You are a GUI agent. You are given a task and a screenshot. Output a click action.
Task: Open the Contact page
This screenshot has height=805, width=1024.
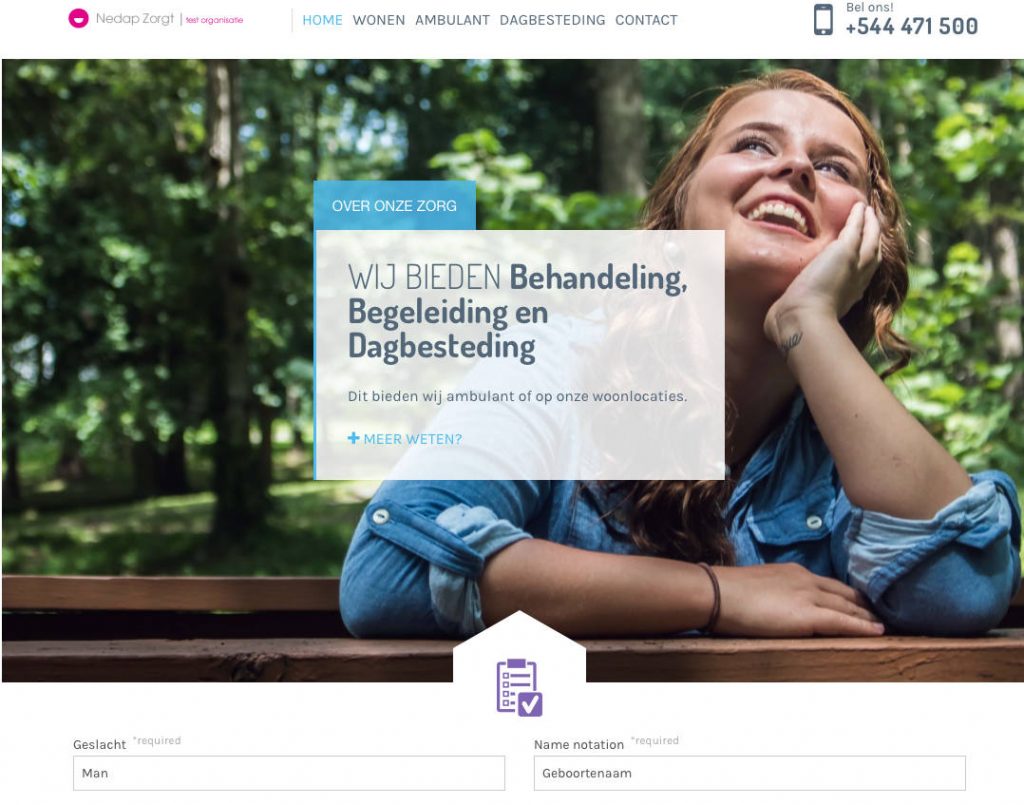point(646,20)
